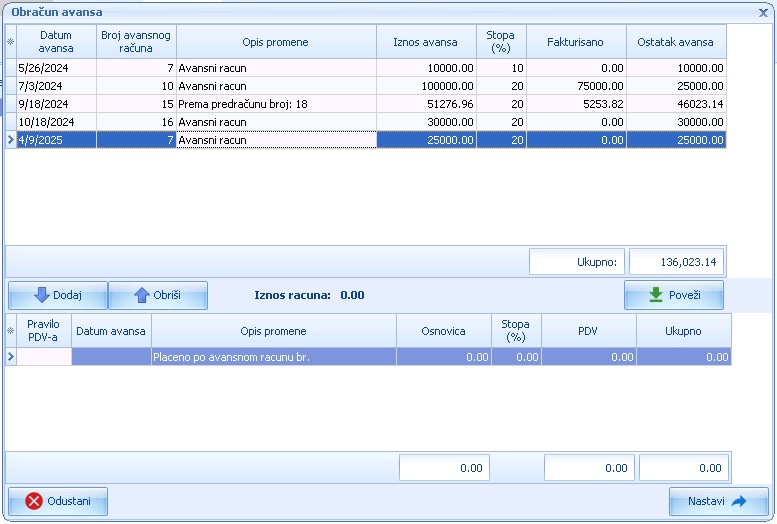Continue with the Nastavi button
The width and height of the screenshot is (777, 524).
[719, 501]
